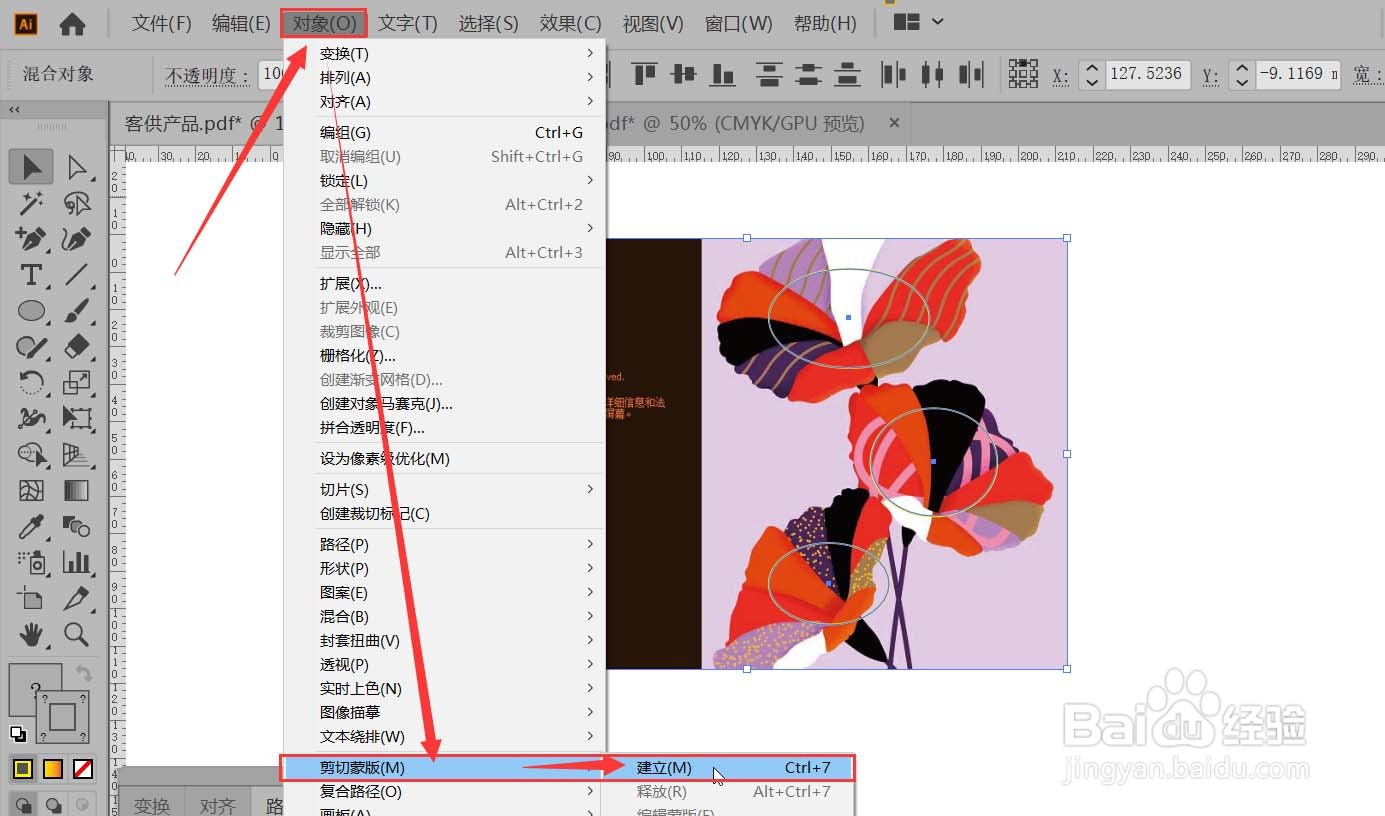Screen dimensions: 1385x816
Task: Select the Mesh tool
Action: [x=31, y=490]
